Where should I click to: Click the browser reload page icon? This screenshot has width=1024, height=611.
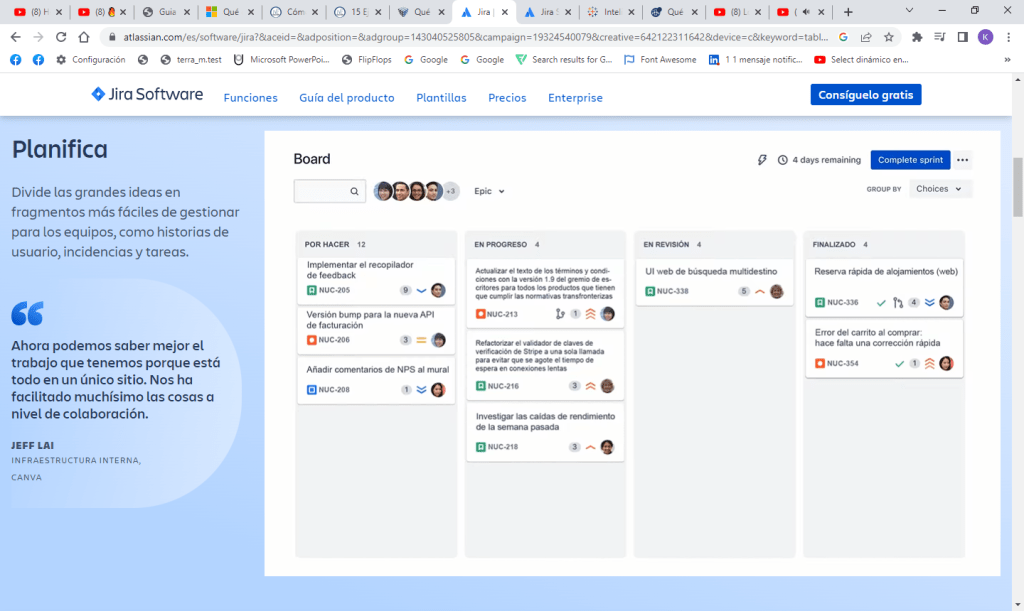pos(61,37)
